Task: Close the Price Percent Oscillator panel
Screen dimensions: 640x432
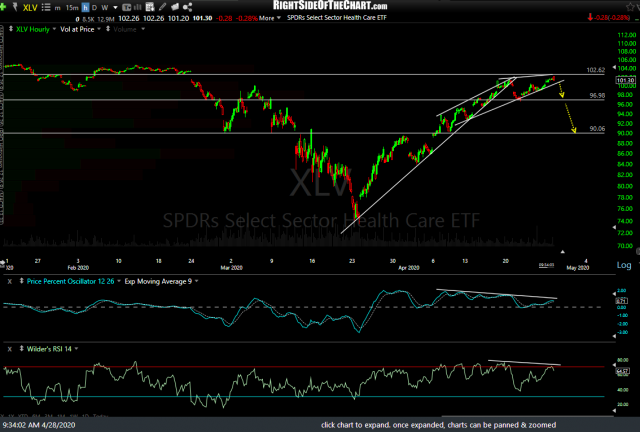Action: point(10,282)
